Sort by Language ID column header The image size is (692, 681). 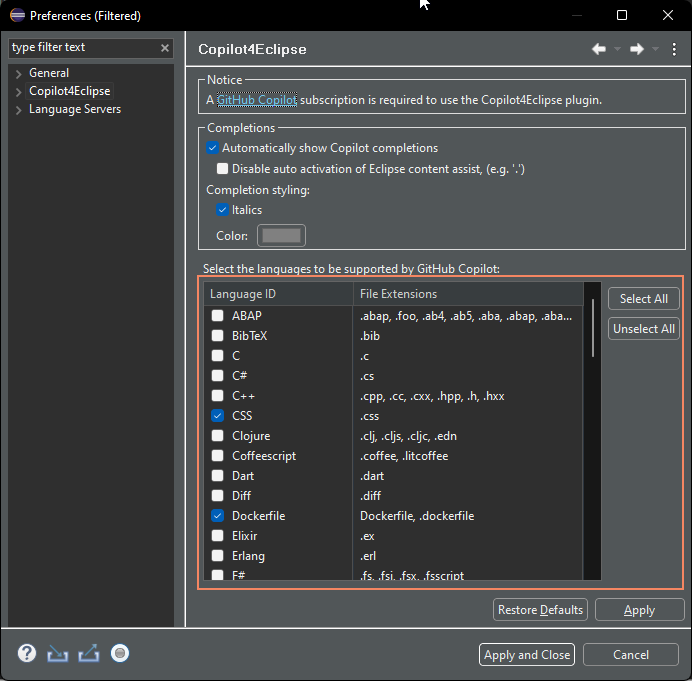pyautogui.click(x=278, y=294)
